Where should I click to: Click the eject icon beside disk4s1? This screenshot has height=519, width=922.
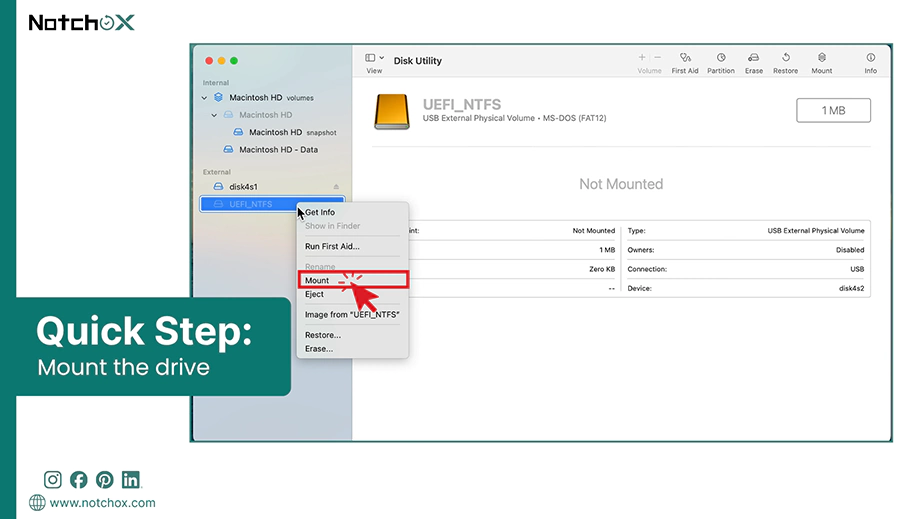click(336, 187)
